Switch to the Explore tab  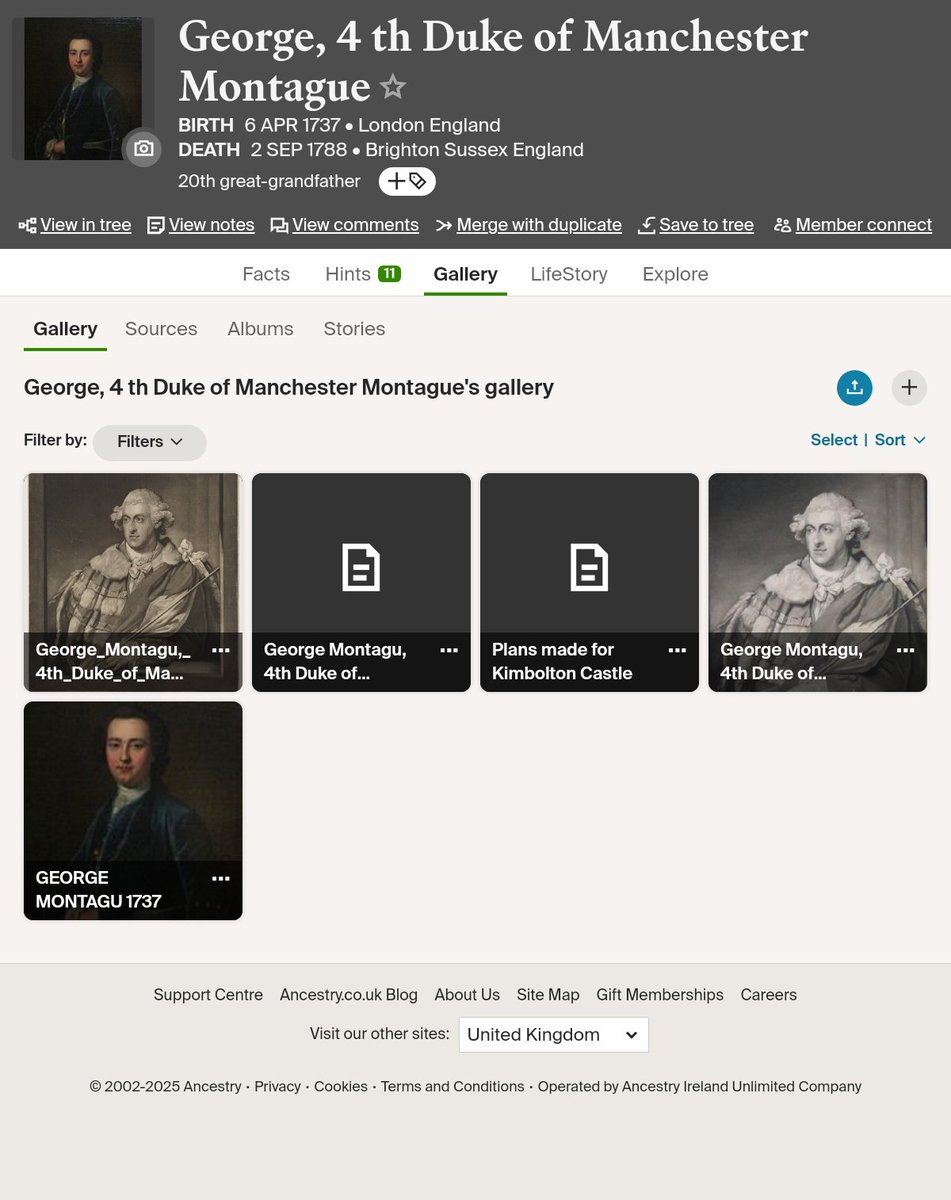(x=675, y=274)
